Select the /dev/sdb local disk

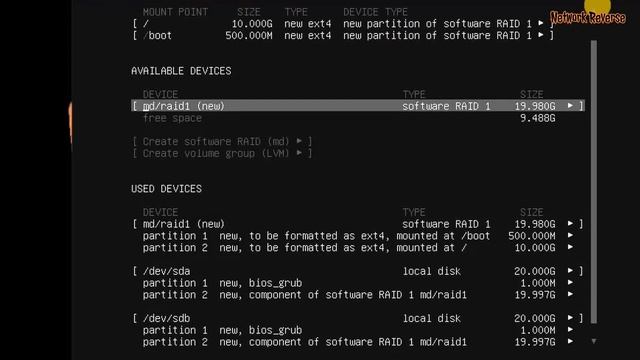click(x=358, y=318)
